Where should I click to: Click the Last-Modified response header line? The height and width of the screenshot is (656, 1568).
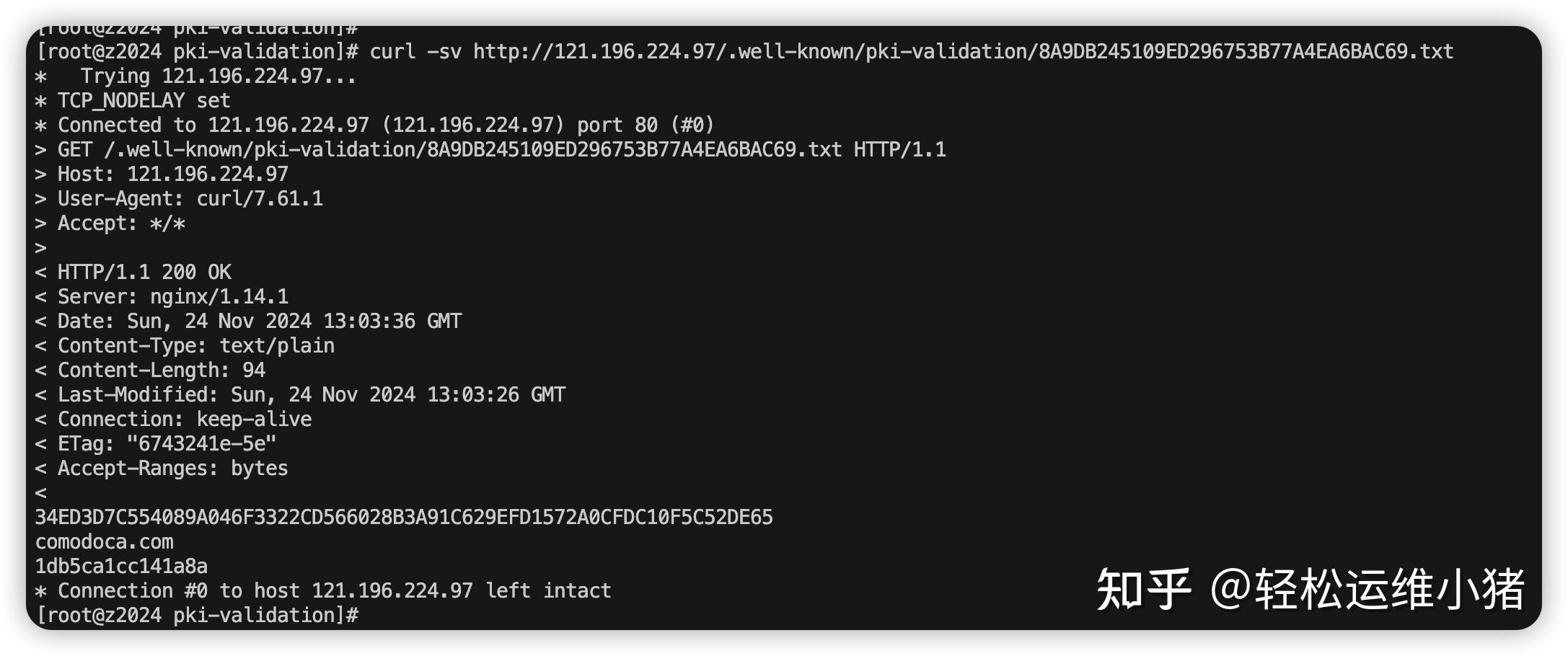(311, 395)
